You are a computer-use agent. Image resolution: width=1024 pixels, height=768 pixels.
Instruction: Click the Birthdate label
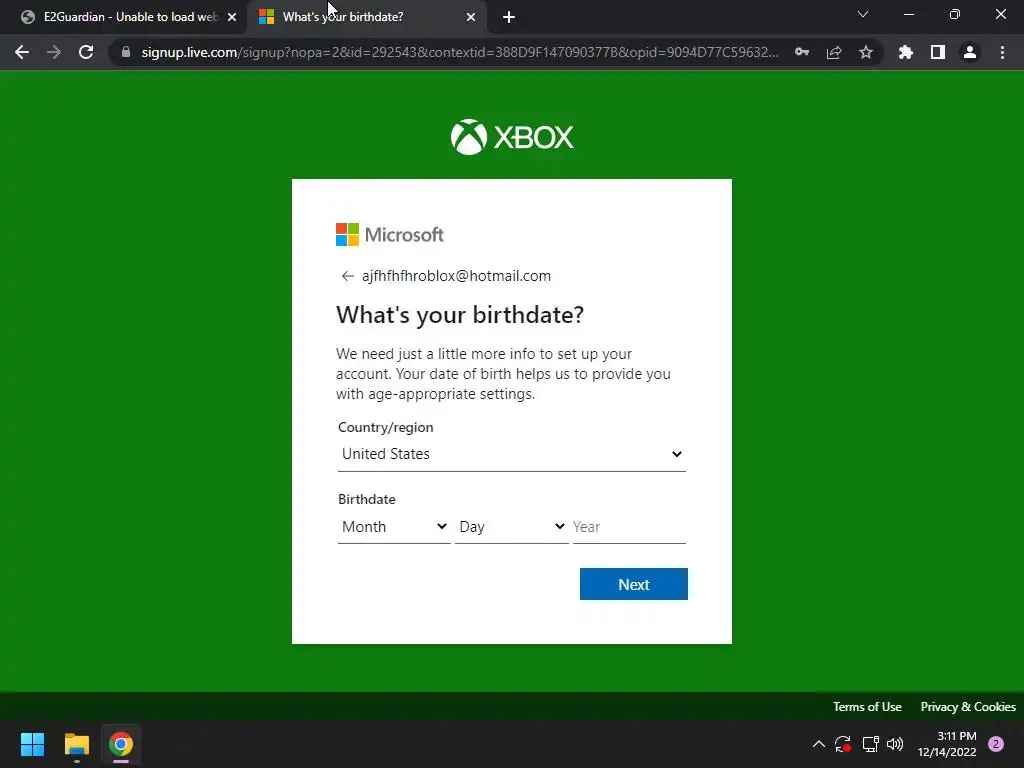366,499
